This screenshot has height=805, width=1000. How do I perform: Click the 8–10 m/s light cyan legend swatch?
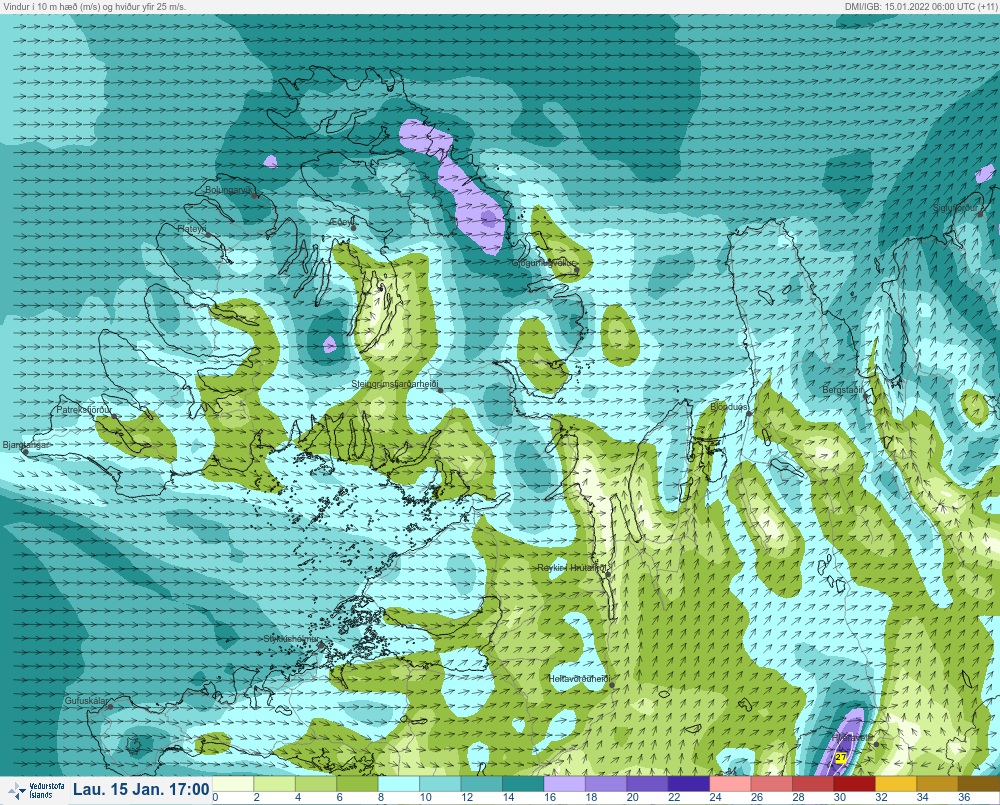tap(399, 783)
